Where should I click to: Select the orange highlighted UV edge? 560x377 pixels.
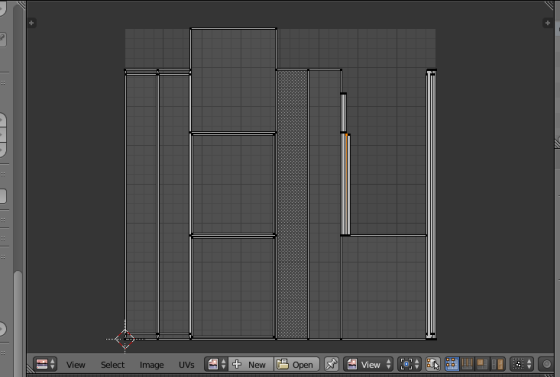coord(346,184)
